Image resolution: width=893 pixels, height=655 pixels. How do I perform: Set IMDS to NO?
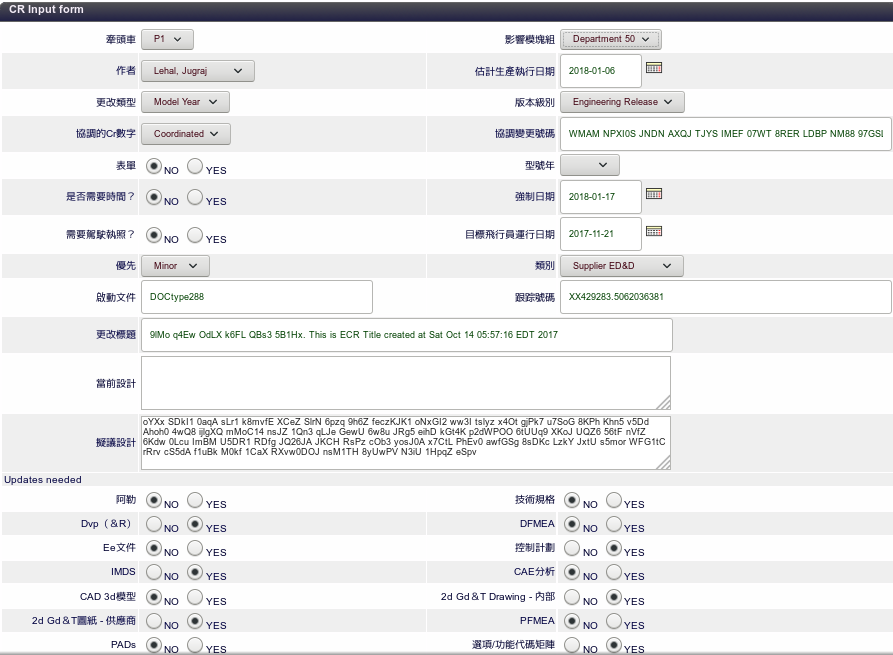[154, 572]
